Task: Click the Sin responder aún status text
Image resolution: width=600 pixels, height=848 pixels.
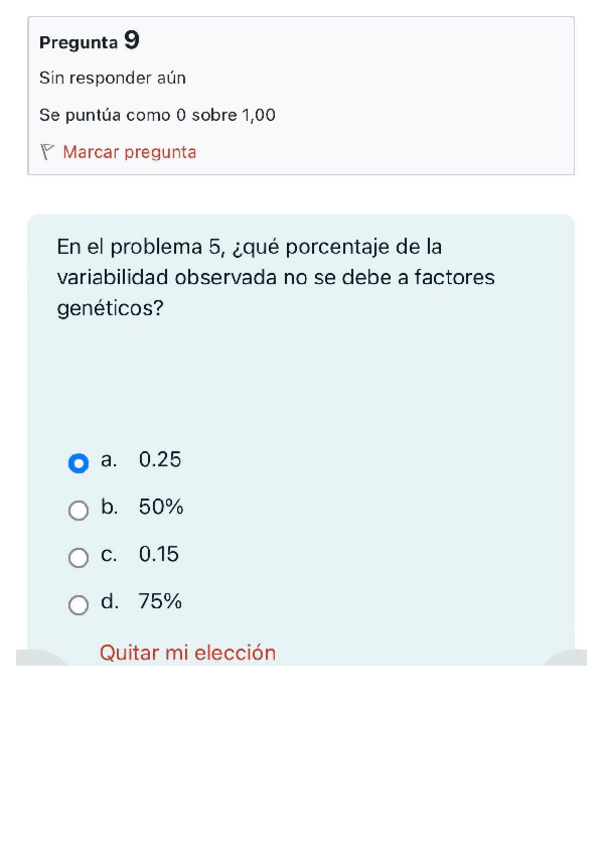Action: pyautogui.click(x=112, y=78)
